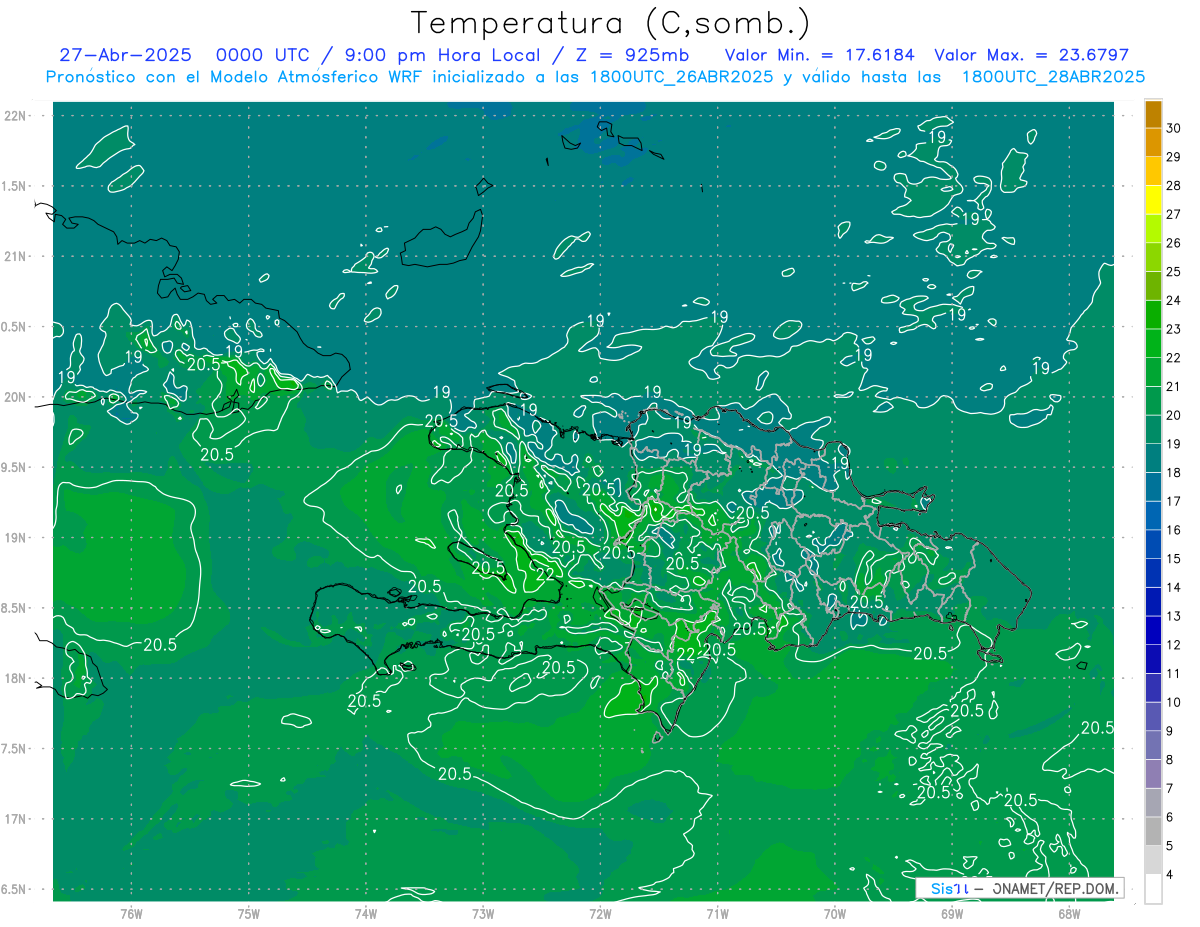The image size is (1200, 927).
Task: Click the valid-until time '1800UTC_28ABR2025'
Action: [1054, 77]
